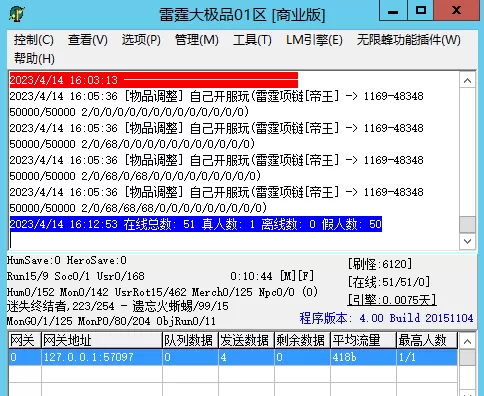Click the 网关 column header
484x396 pixels.
25,340
